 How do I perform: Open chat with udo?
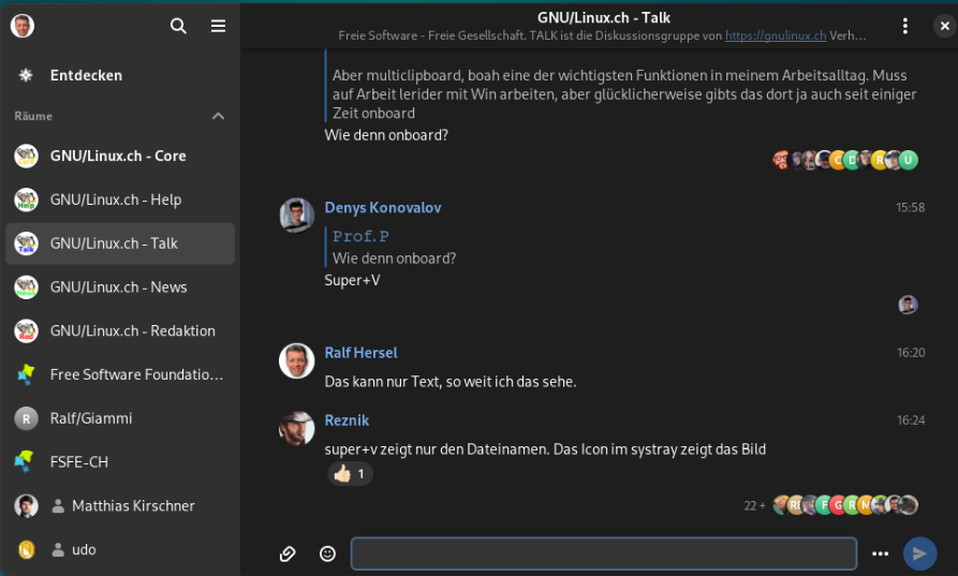pos(120,550)
